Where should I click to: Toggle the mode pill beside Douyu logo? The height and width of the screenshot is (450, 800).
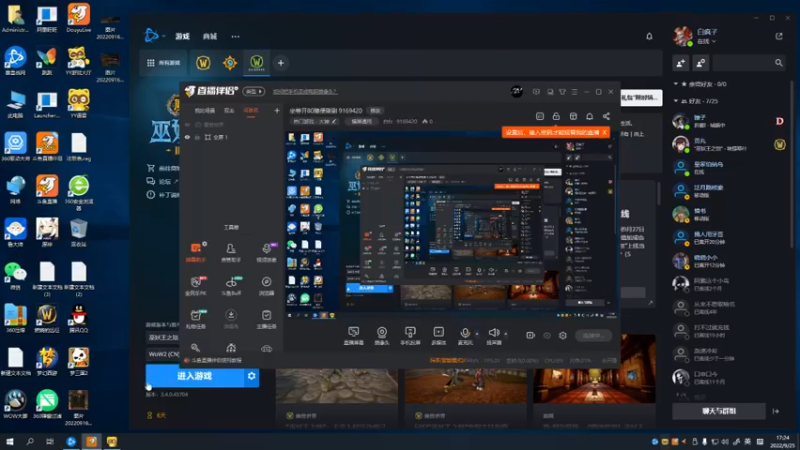pos(254,91)
